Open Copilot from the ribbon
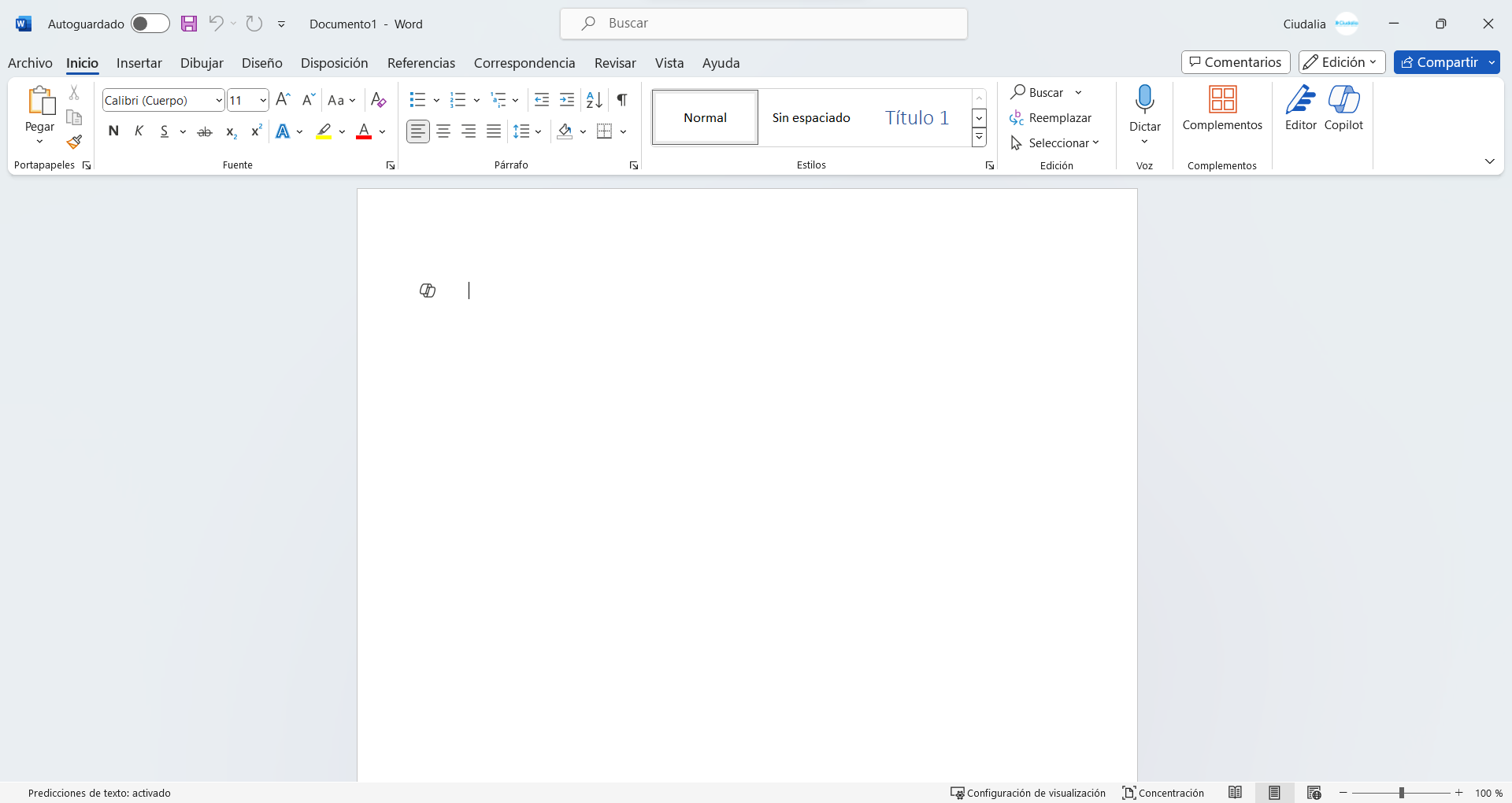Screen dimensions: 1512x803 pos(1345,110)
